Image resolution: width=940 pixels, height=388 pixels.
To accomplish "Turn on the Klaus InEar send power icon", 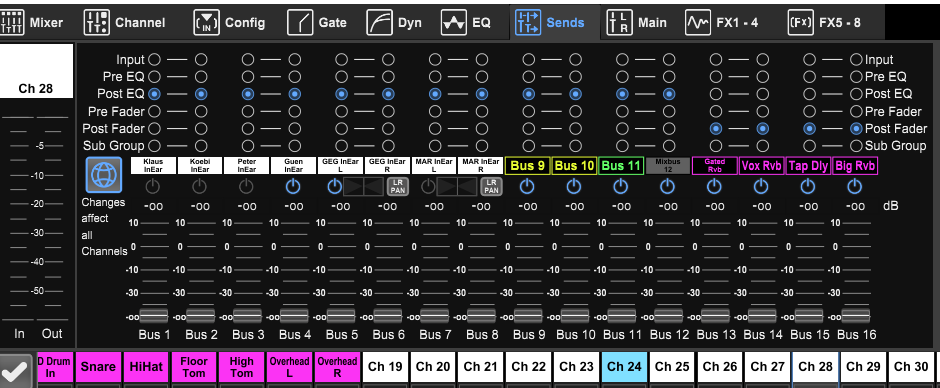I will point(153,187).
